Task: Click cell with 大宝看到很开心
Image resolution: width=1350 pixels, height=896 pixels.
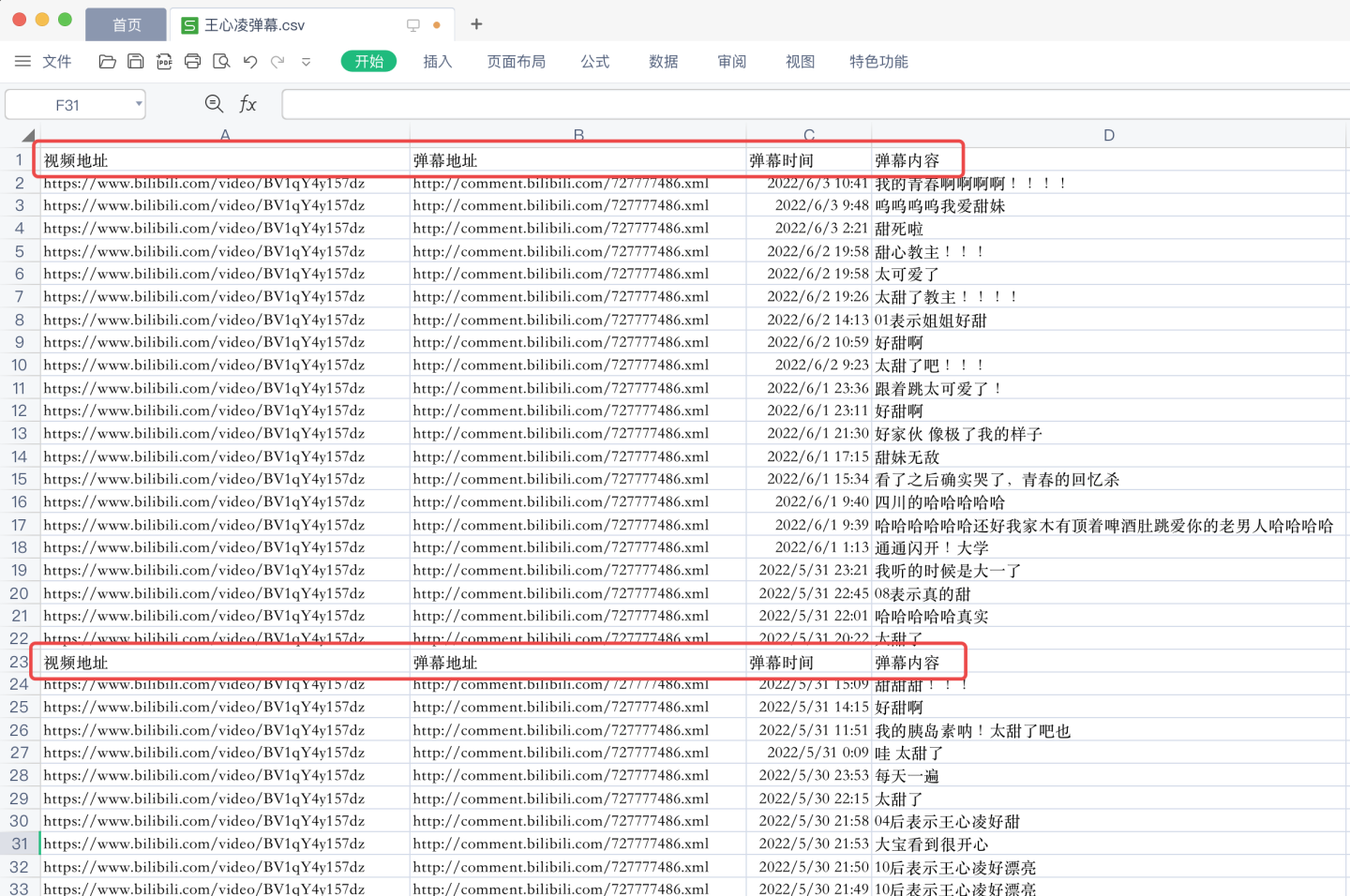Action: 1109,844
